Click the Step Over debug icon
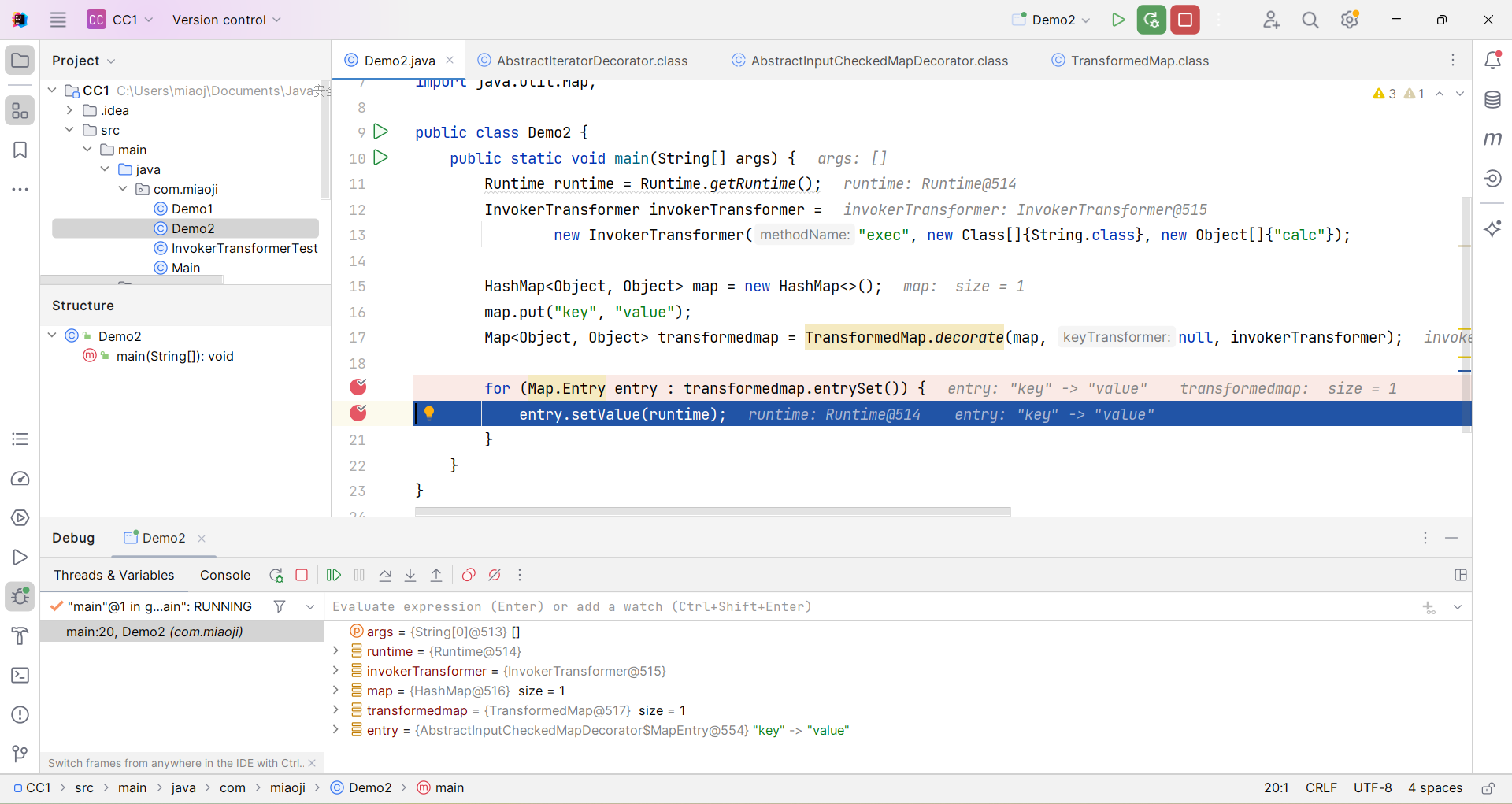 tap(385, 576)
